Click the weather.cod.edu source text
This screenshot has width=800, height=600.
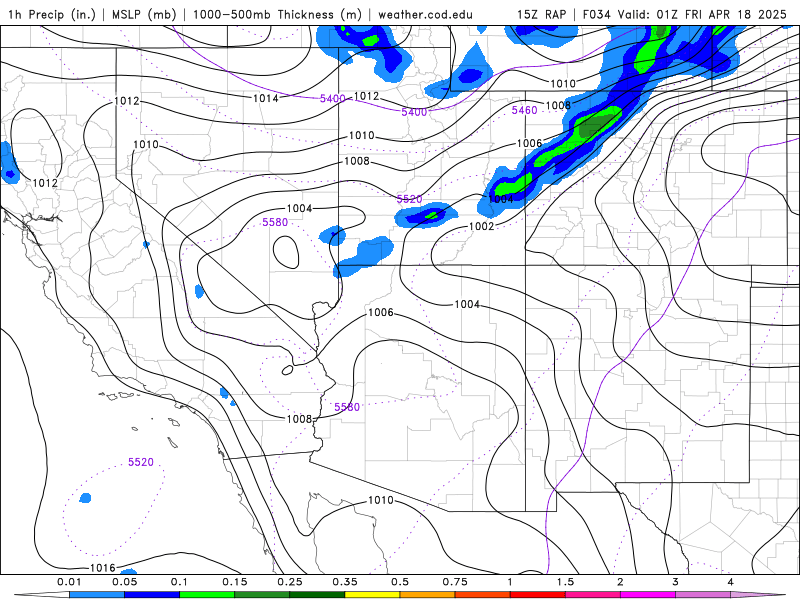(425, 14)
